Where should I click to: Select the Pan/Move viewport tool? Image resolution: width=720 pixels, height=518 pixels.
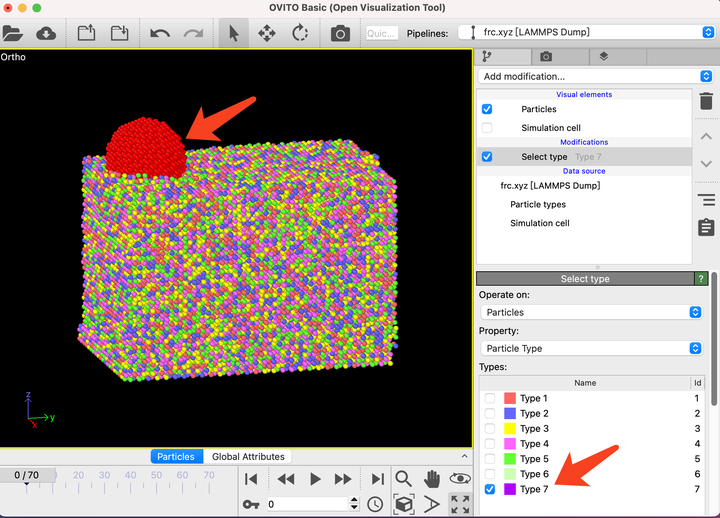pos(267,33)
